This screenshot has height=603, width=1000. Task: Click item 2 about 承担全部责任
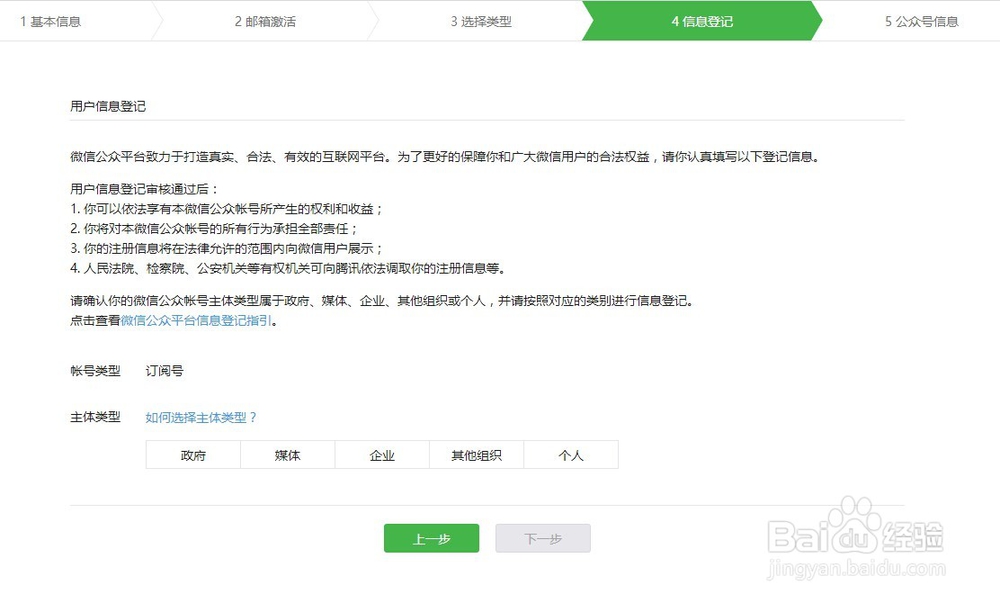click(x=214, y=228)
